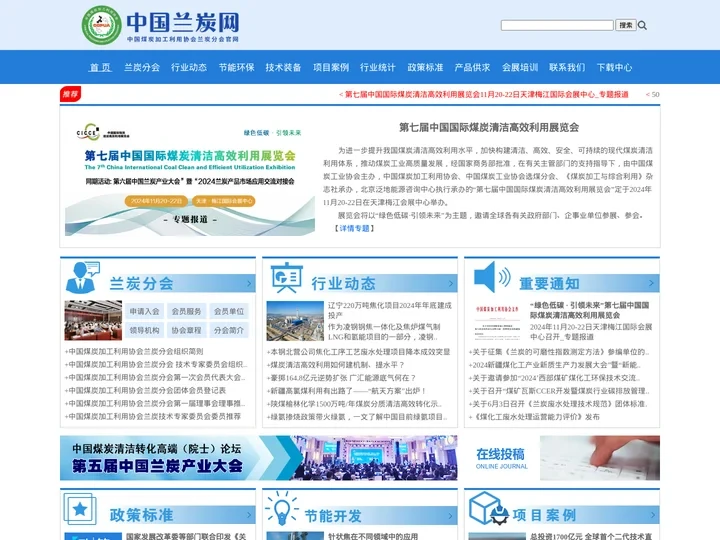Open 会展培训 in navigation bar
Screen dimensions: 720x540
tap(520, 68)
